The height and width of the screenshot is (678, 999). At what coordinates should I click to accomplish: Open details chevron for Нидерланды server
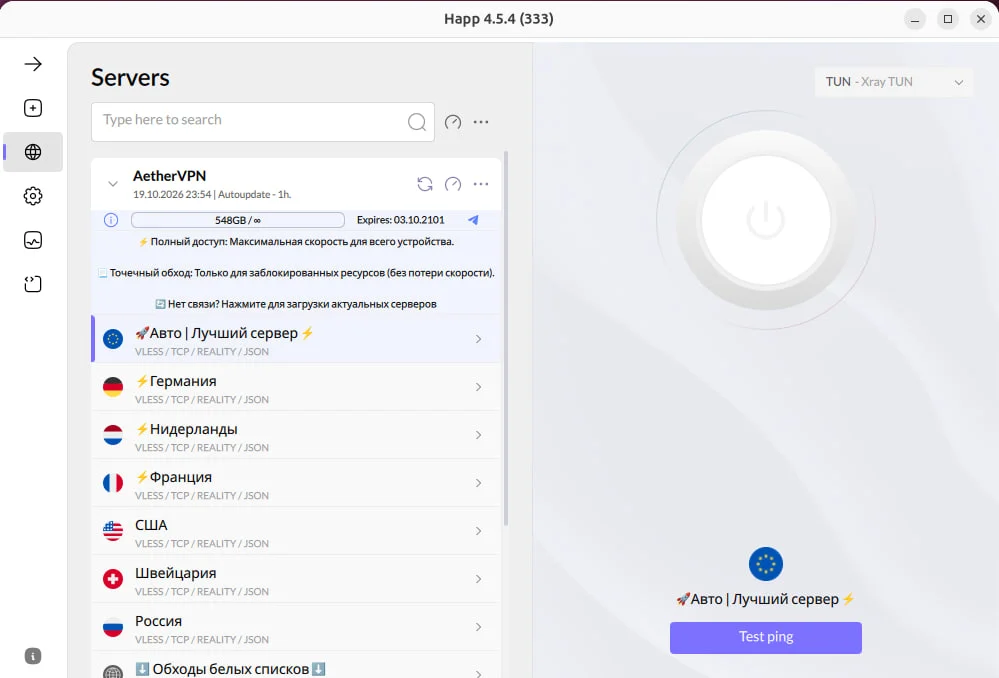[x=478, y=435]
